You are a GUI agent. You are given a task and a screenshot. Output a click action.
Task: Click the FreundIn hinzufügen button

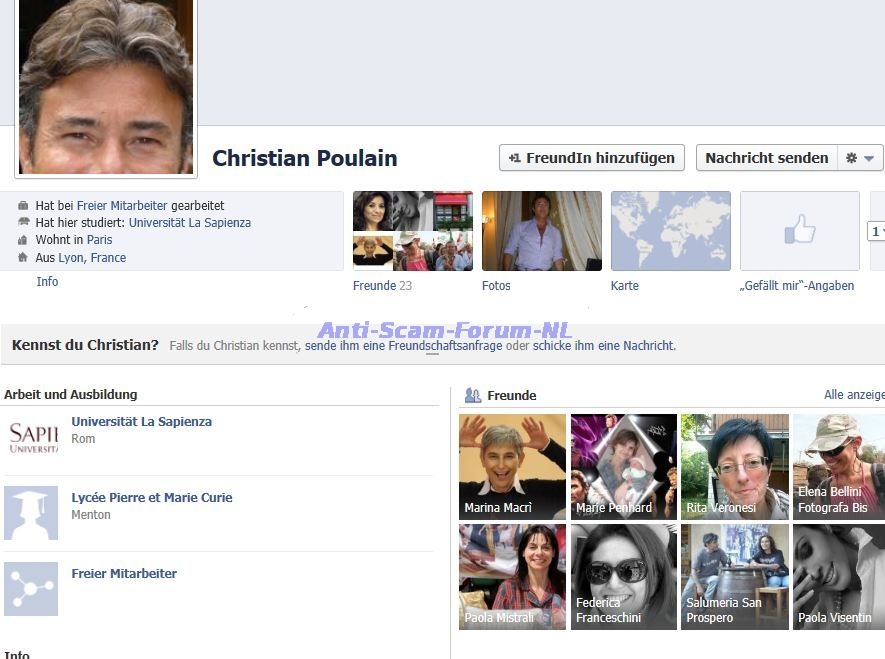pos(592,158)
